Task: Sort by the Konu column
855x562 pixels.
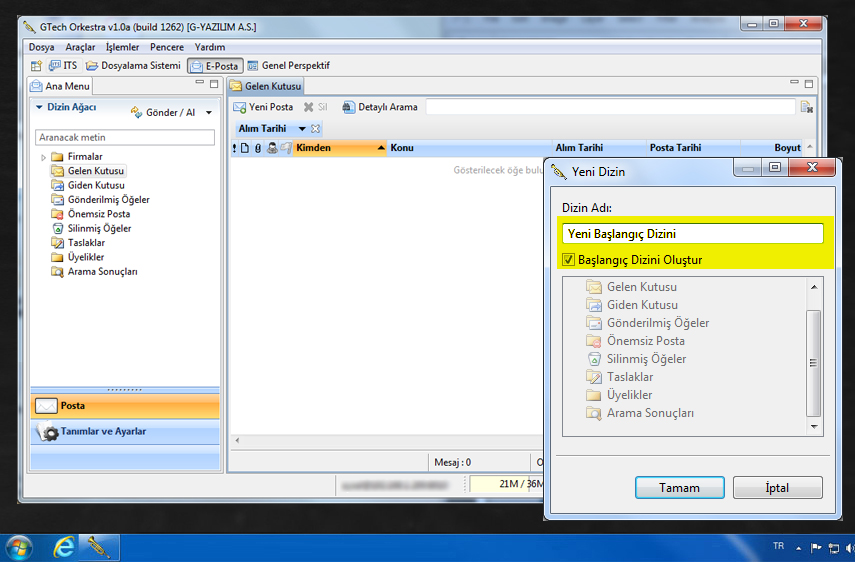Action: (x=469, y=148)
